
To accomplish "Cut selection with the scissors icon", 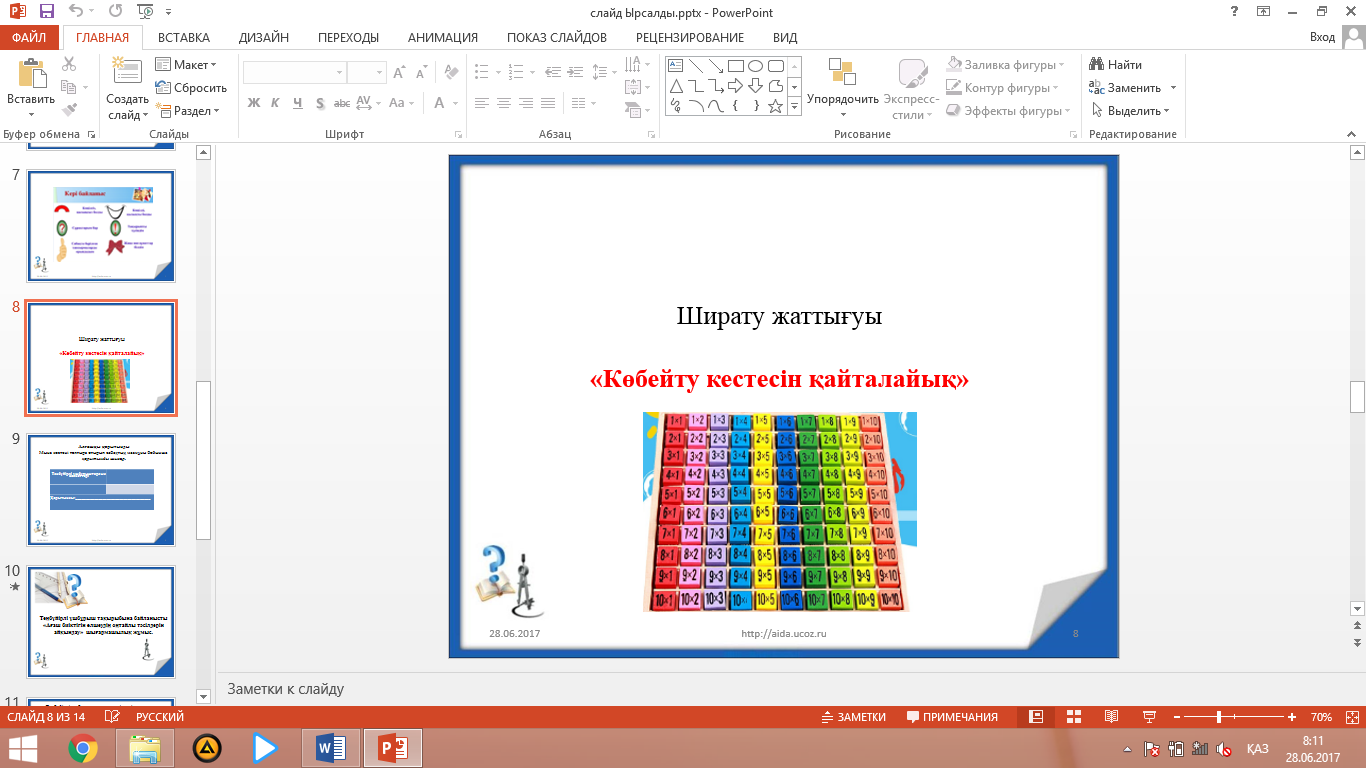I will [x=69, y=64].
